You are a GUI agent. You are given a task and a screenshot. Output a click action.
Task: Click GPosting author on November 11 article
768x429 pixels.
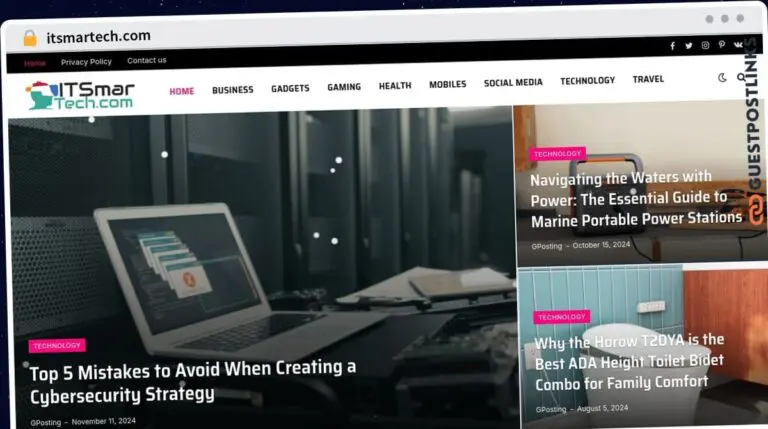pyautogui.click(x=46, y=422)
